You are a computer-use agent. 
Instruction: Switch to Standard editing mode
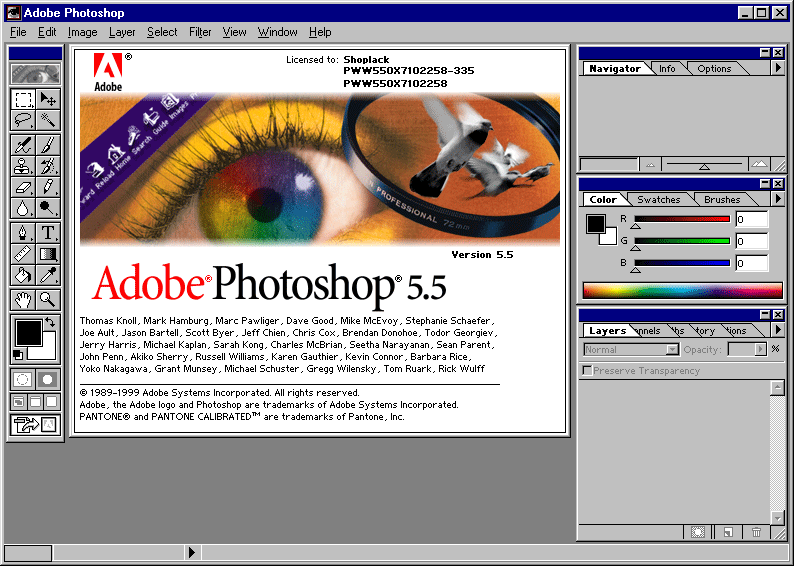23,379
